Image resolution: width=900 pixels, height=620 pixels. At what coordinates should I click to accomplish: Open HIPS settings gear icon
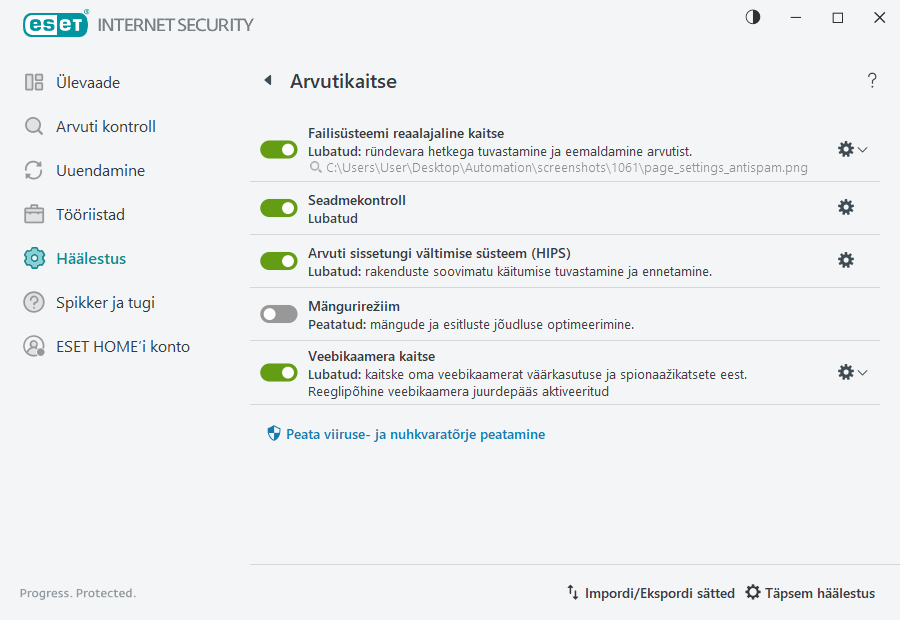pos(846,260)
